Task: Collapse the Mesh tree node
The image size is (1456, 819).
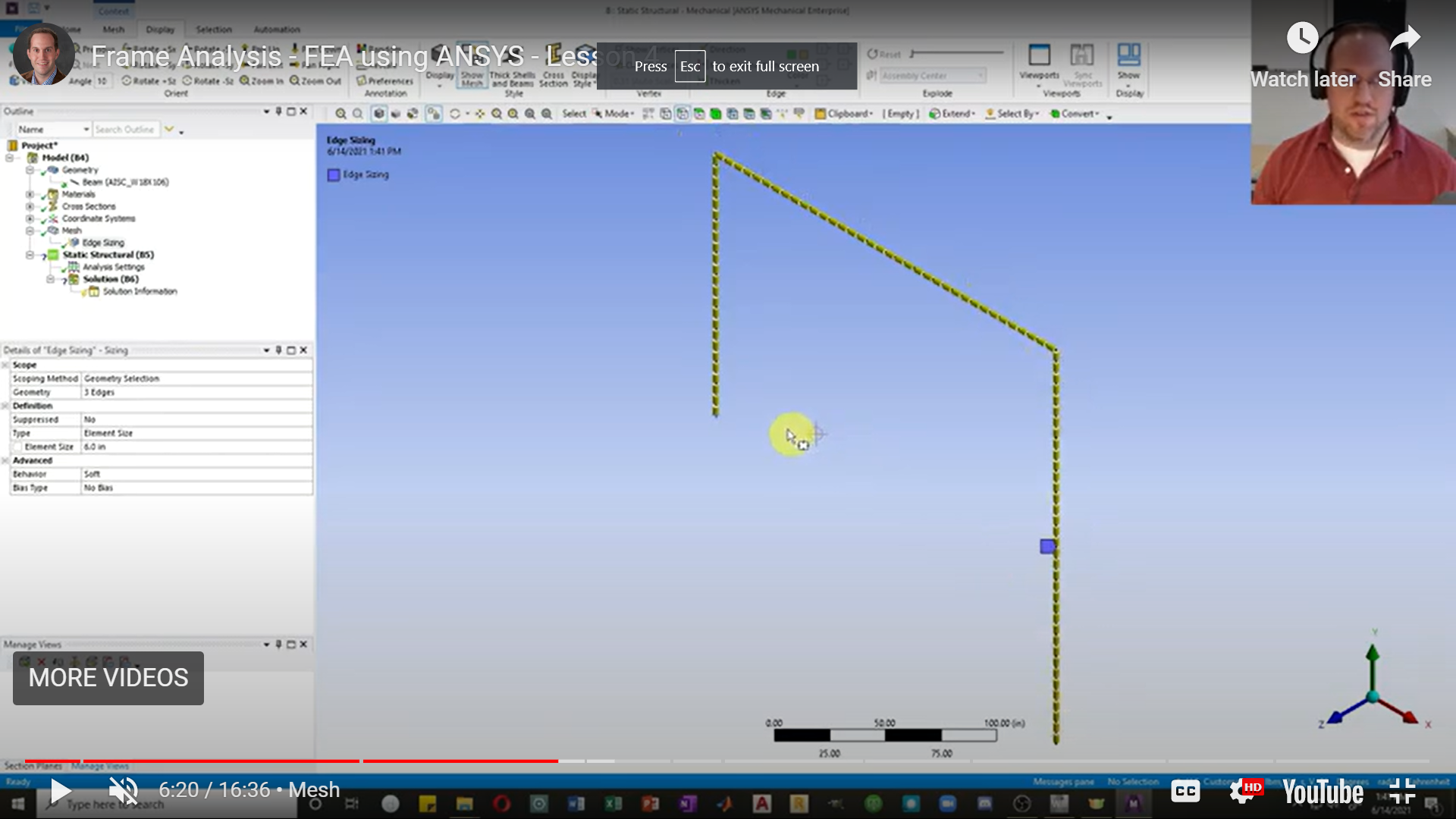Action: click(30, 231)
